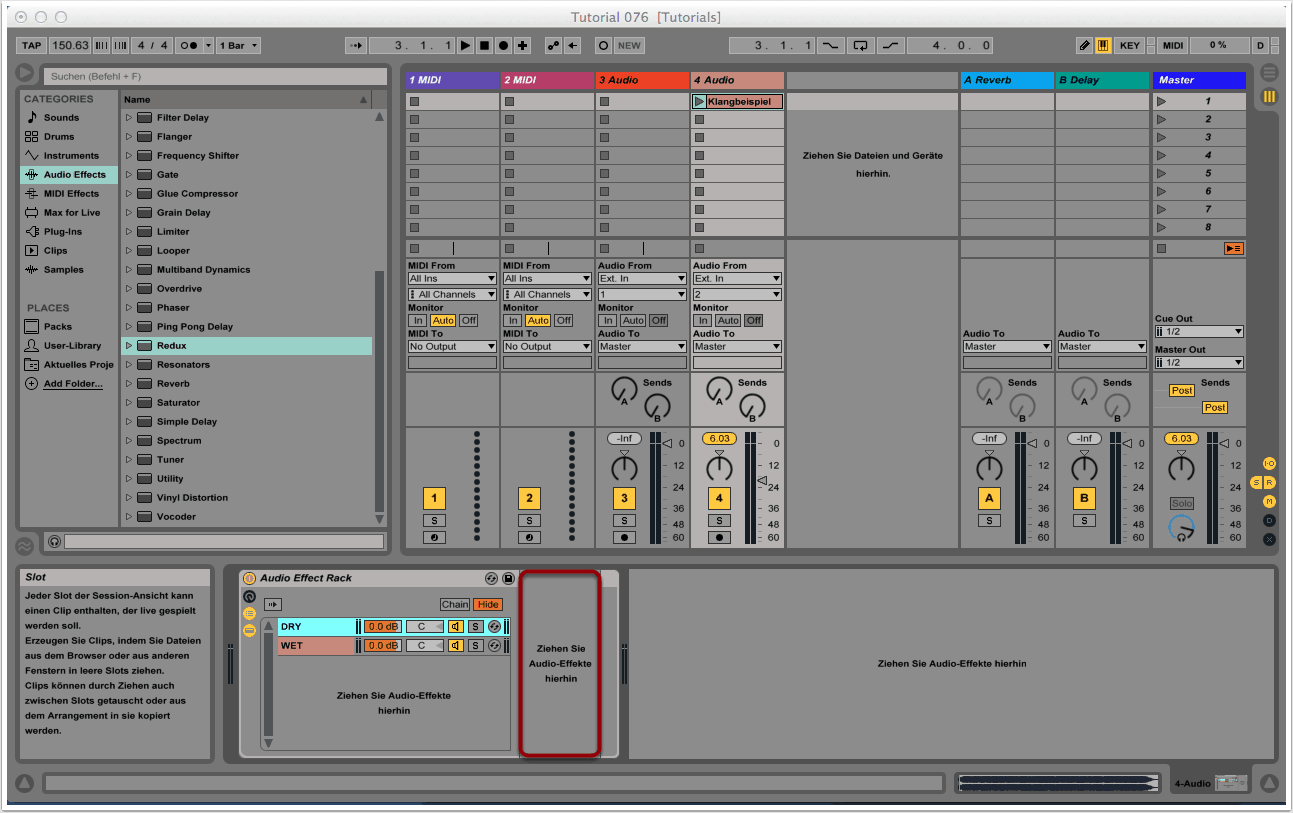The width and height of the screenshot is (1293, 813).
Task: Toggle the DRY chain activator speaker
Action: pos(456,627)
